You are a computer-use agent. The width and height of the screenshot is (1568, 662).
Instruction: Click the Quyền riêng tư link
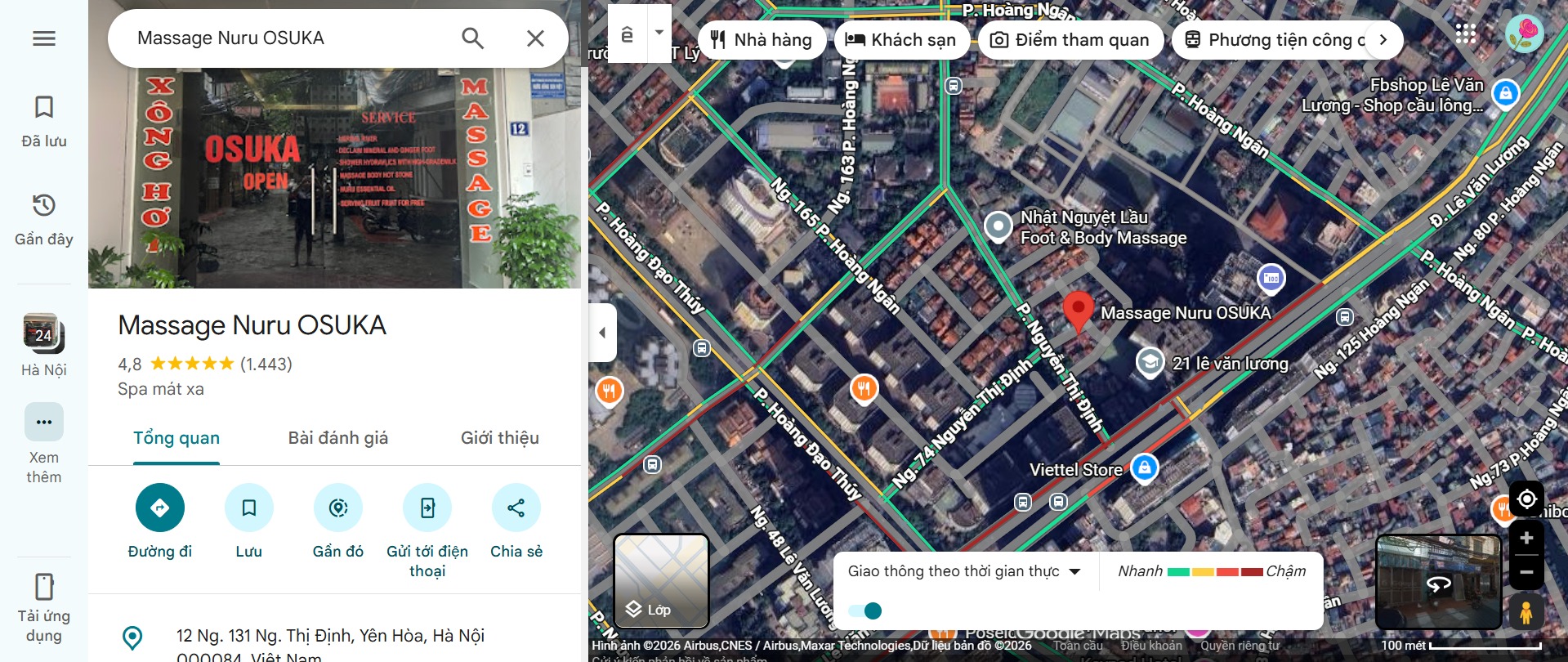pos(1240,646)
